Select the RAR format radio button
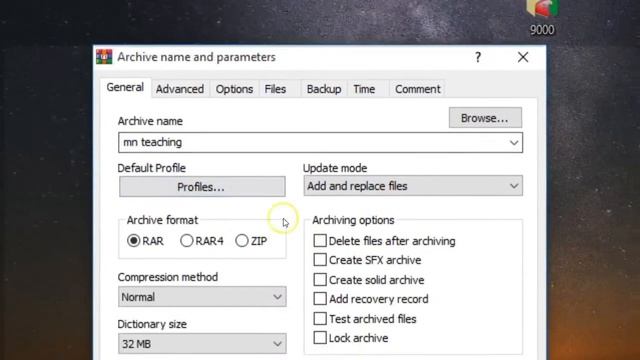The height and width of the screenshot is (360, 640). click(133, 241)
